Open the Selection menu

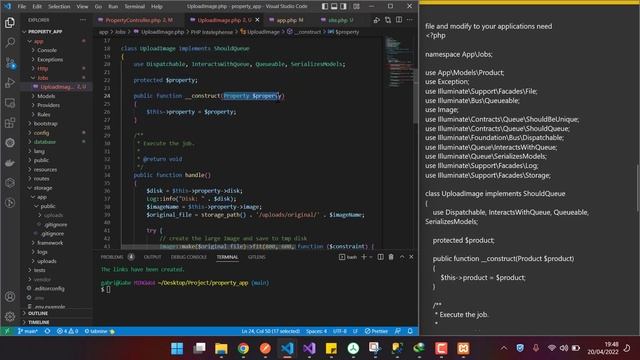pos(59,7)
